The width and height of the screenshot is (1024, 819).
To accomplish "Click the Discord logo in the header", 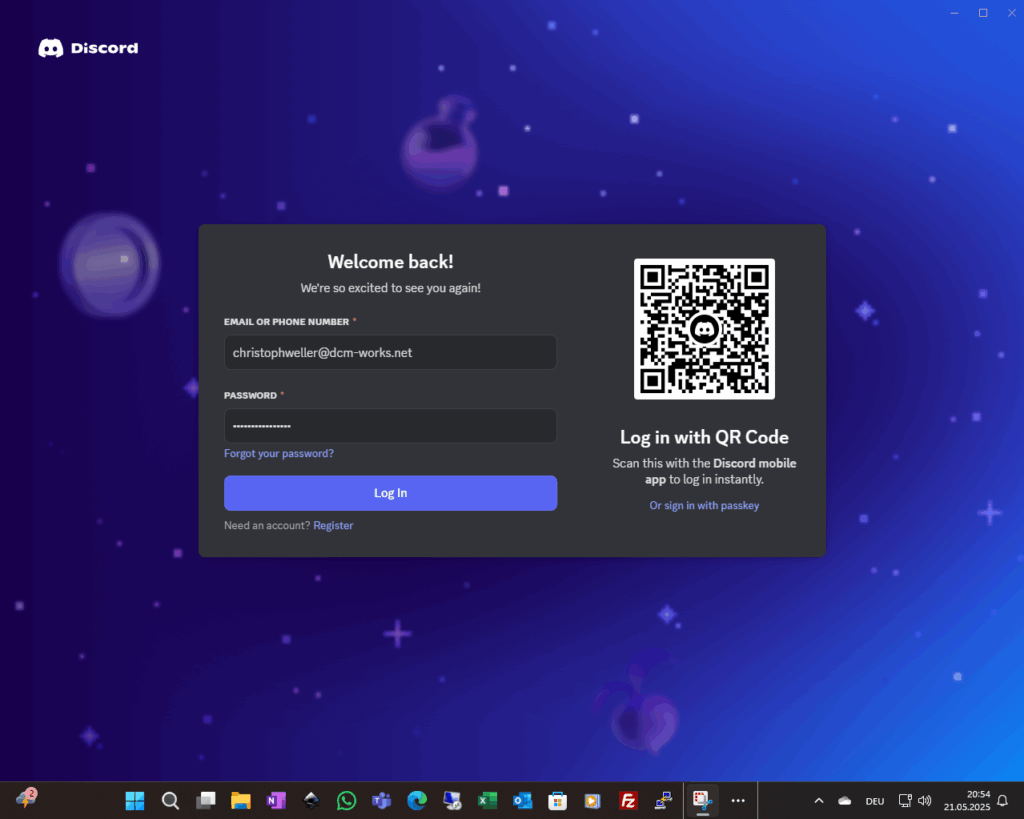I will pos(88,48).
